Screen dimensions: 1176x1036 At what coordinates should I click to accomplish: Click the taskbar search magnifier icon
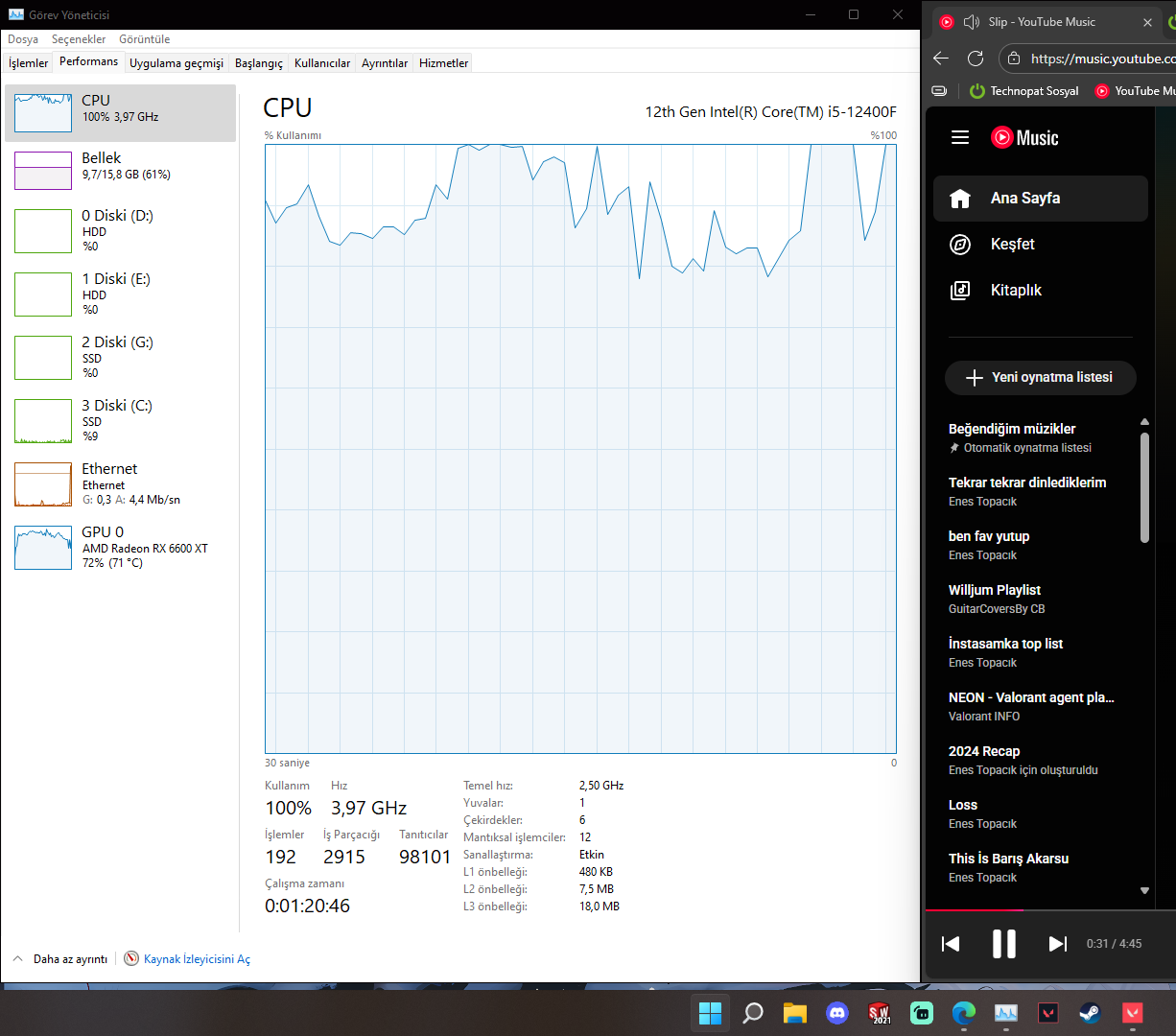point(753,1012)
